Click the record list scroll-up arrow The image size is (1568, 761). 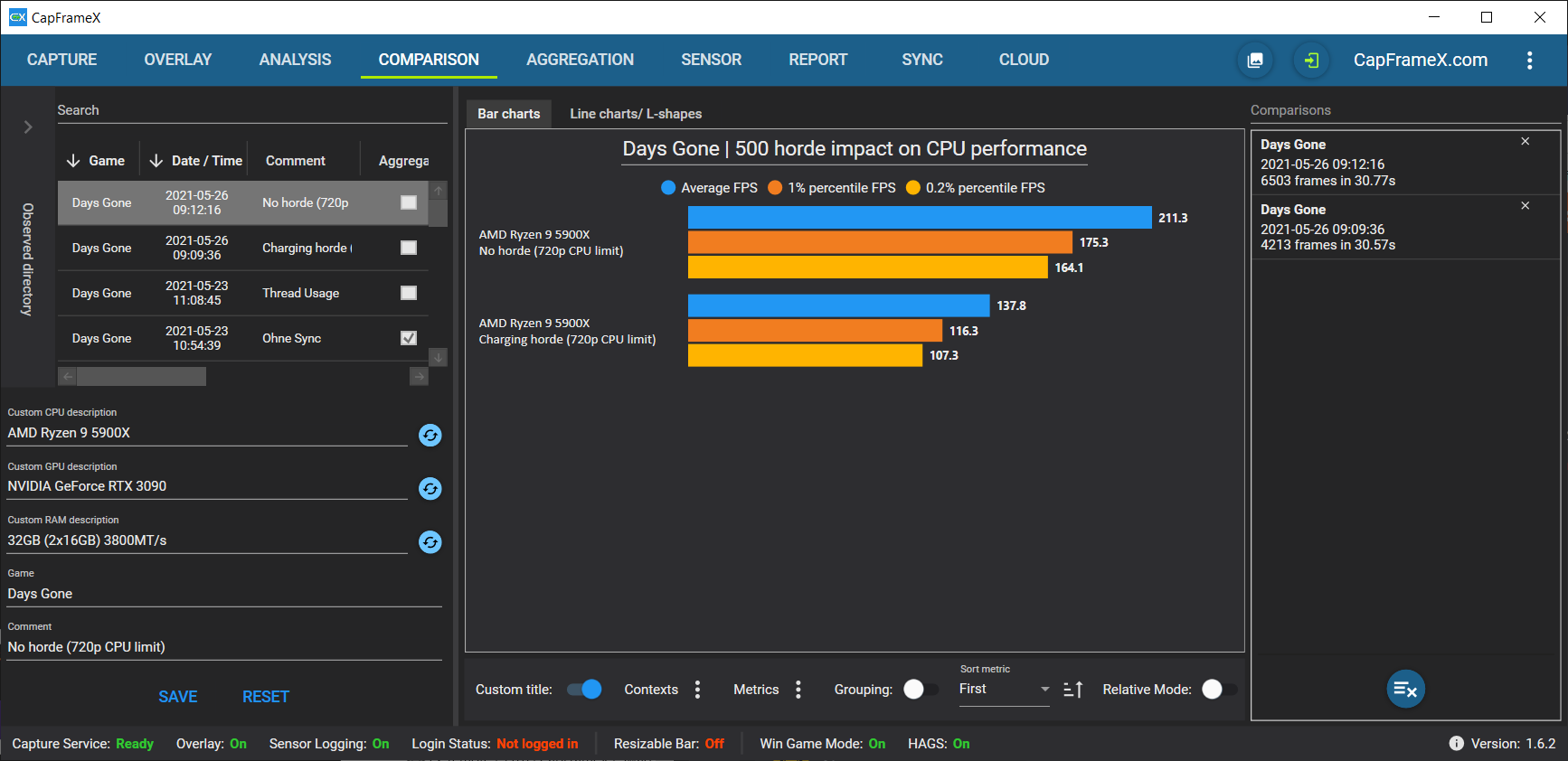pos(438,191)
